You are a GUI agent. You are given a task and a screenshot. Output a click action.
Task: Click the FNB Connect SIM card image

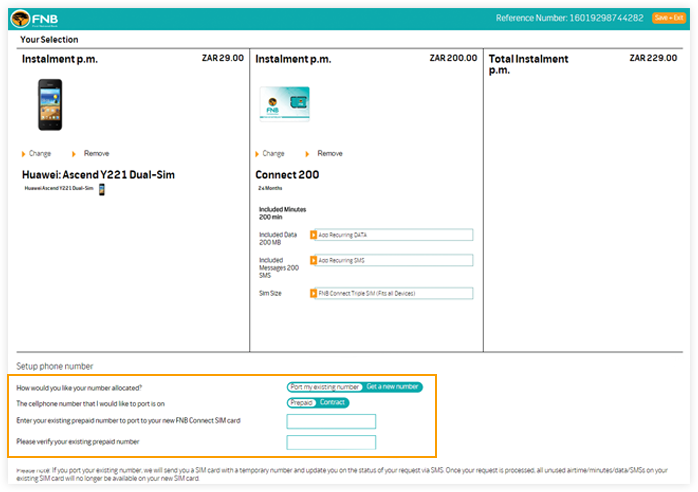(x=284, y=104)
